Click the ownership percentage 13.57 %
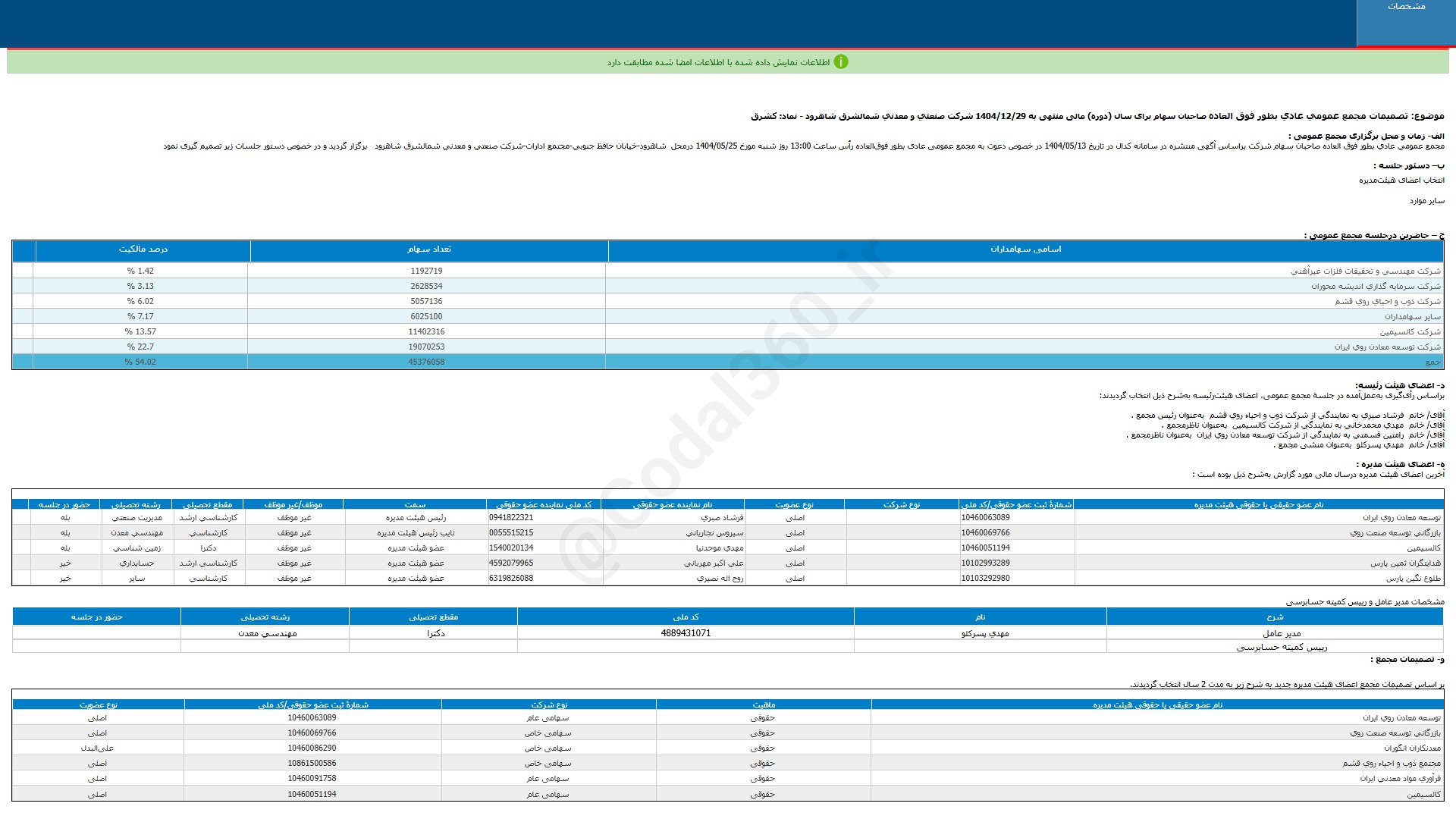This screenshot has height=819, width=1456. click(x=140, y=331)
